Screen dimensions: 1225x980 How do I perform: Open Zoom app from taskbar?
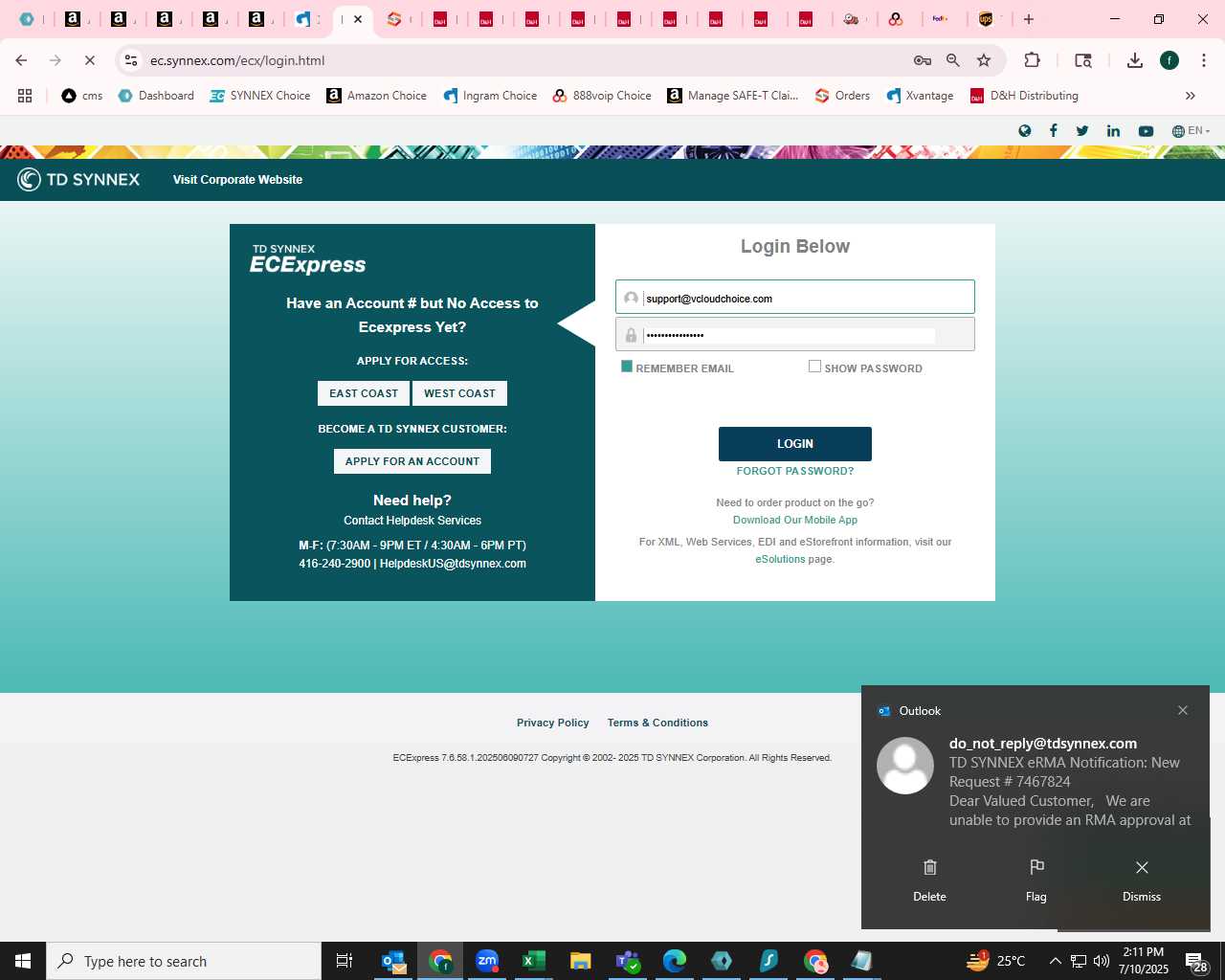487,961
